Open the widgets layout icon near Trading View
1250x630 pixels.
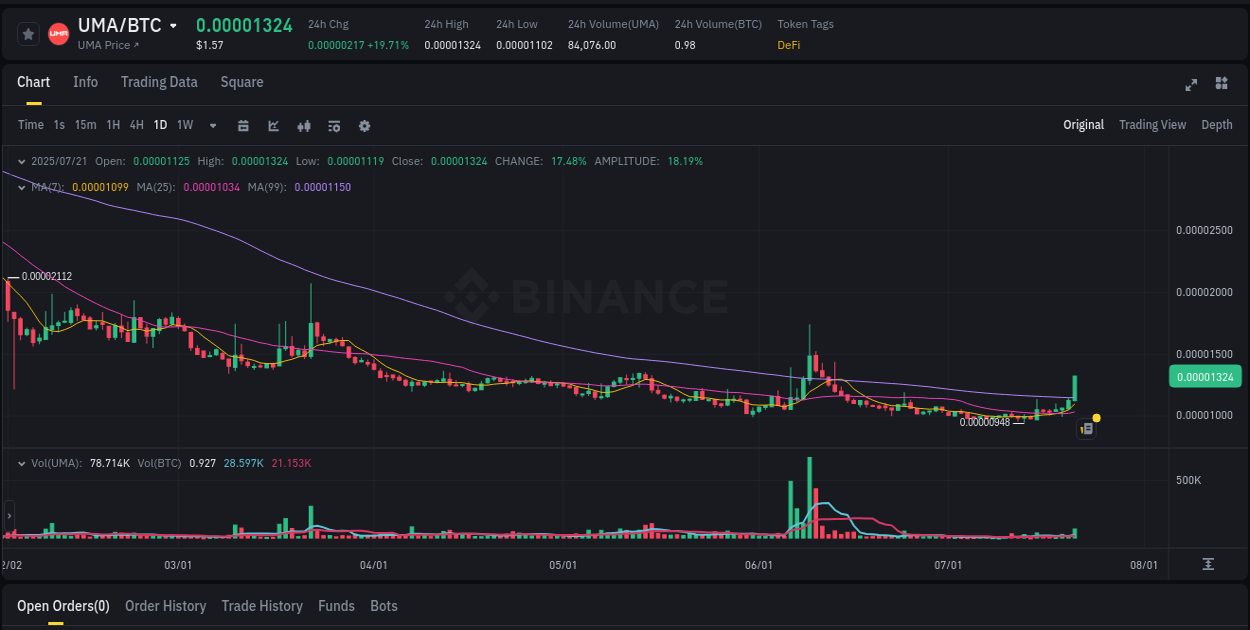(x=1220, y=85)
